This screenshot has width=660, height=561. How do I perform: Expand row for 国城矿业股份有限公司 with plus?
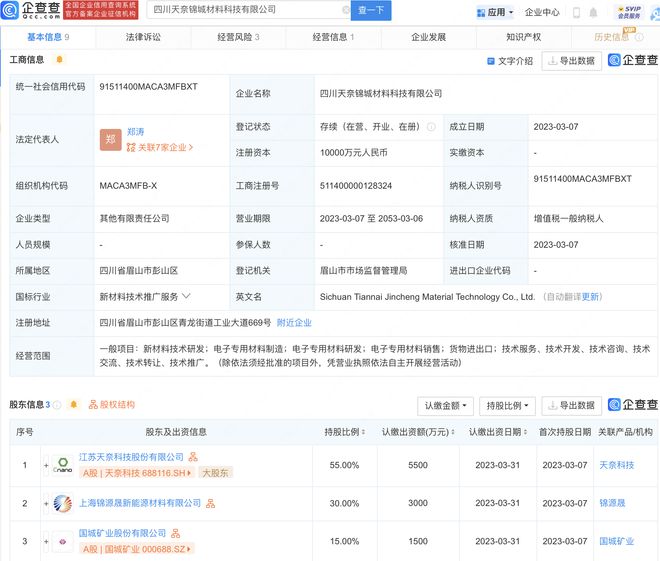[x=46, y=541]
